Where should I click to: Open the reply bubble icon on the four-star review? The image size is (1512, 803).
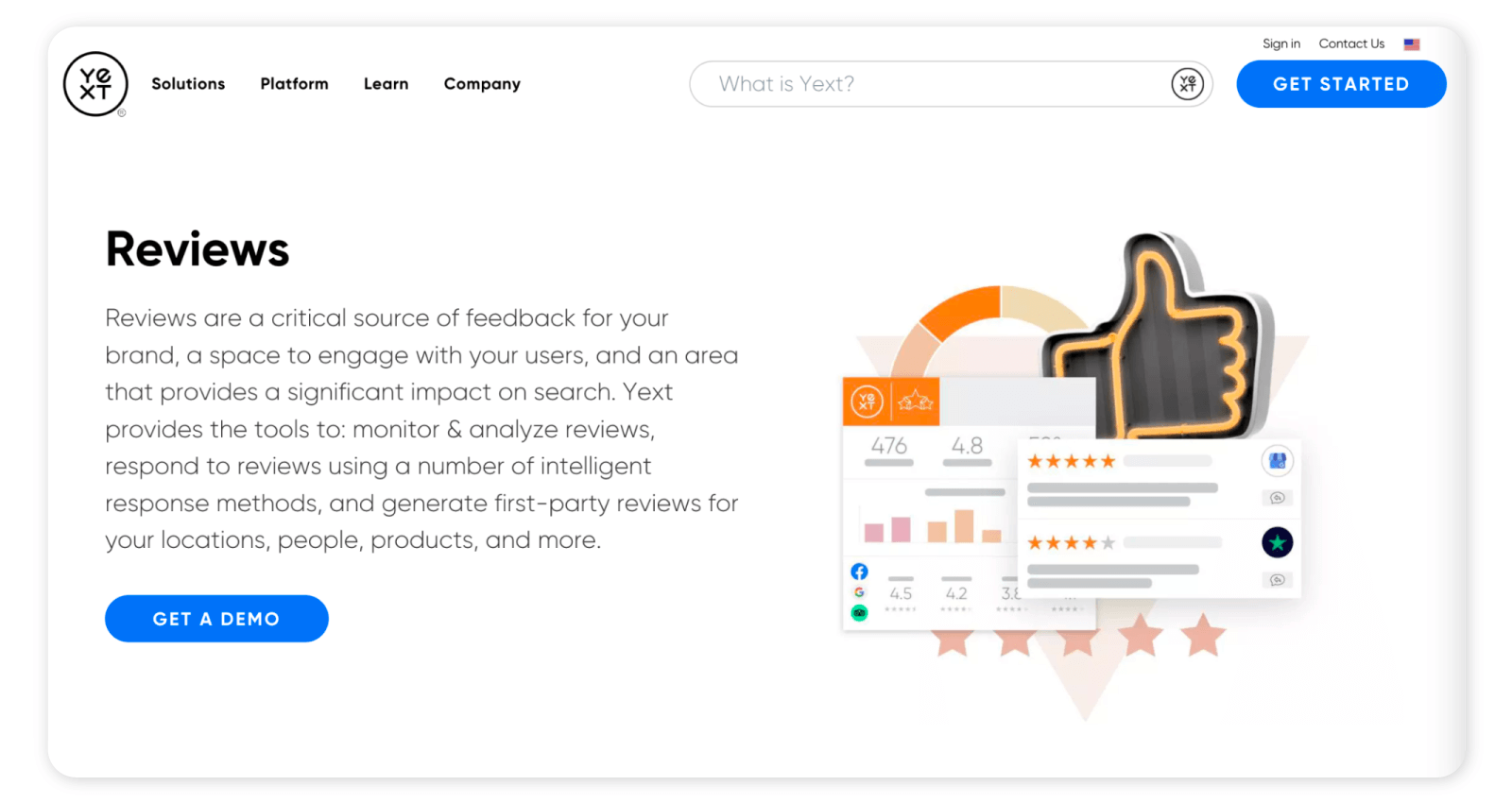(1278, 578)
